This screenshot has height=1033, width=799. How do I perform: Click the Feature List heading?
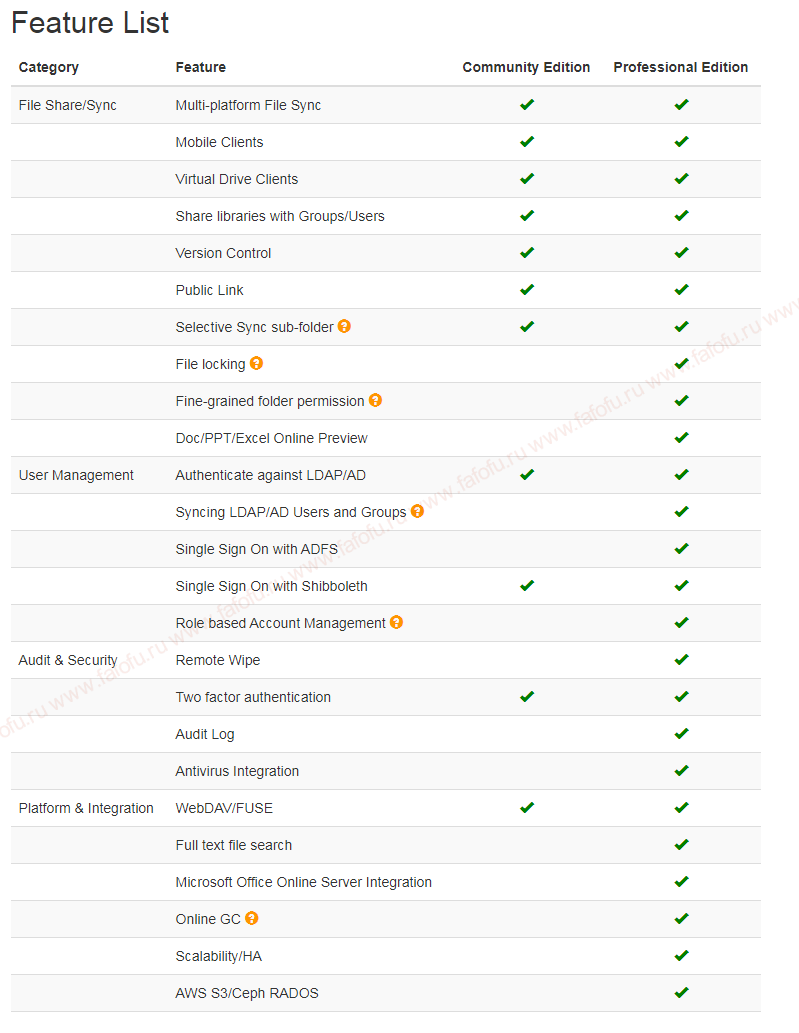click(90, 22)
